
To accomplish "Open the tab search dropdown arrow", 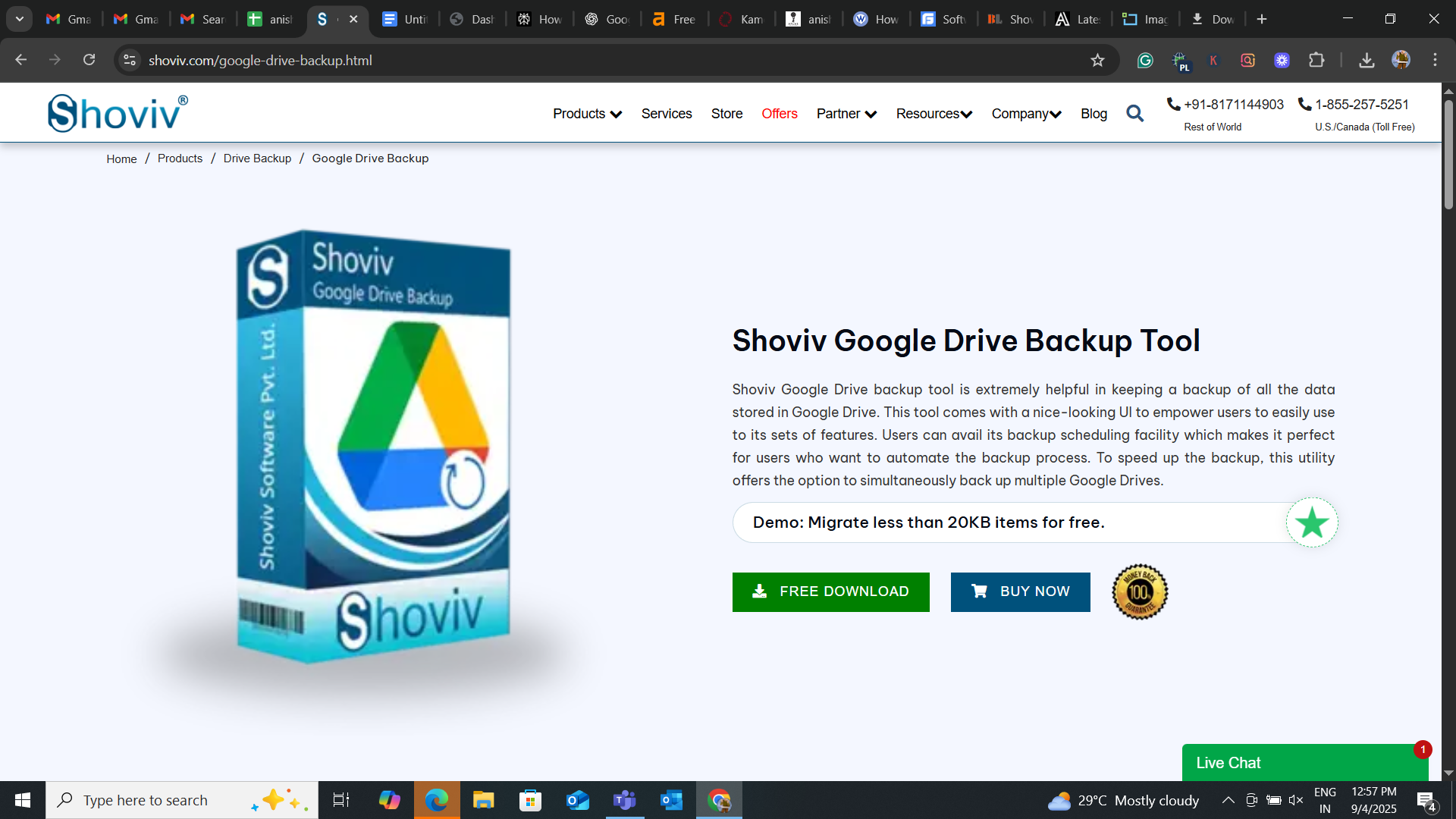I will pyautogui.click(x=20, y=19).
